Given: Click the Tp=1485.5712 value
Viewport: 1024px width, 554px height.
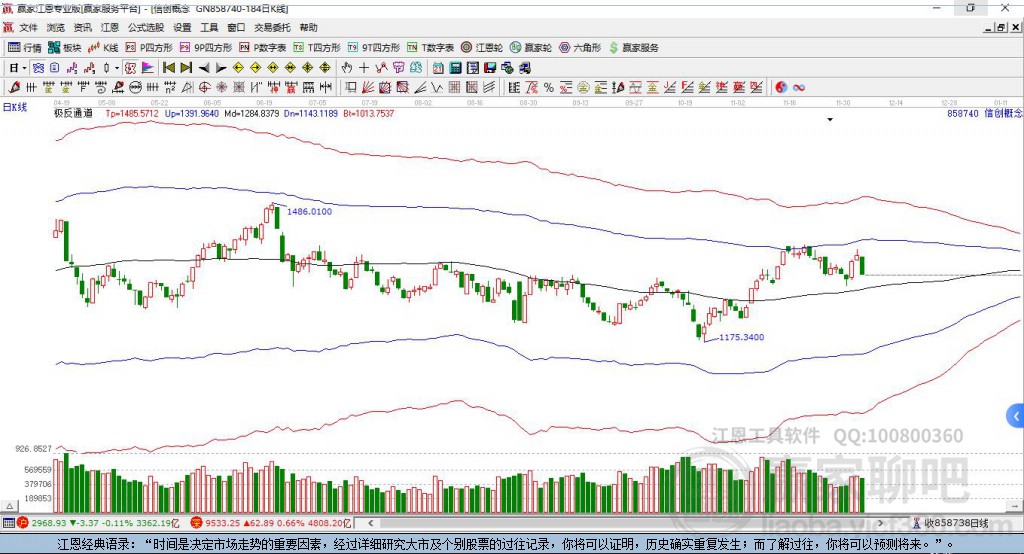Looking at the screenshot, I should click(x=132, y=114).
